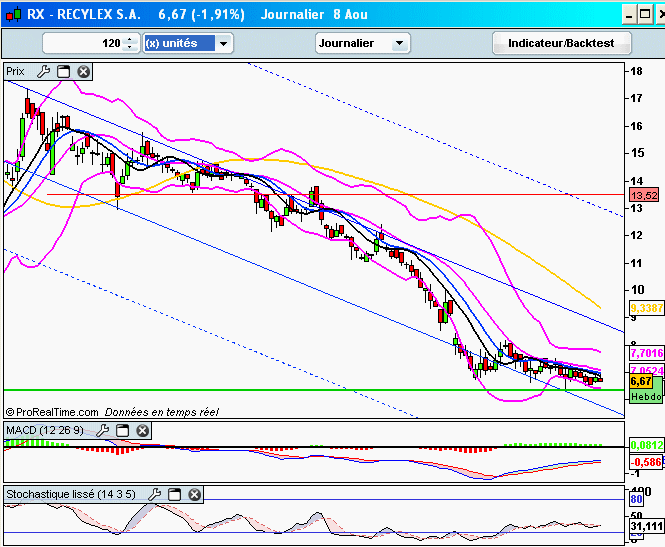Viewport: 665px width, 547px height.
Task: Close the Stochastique lissé panel
Action: coord(194,494)
